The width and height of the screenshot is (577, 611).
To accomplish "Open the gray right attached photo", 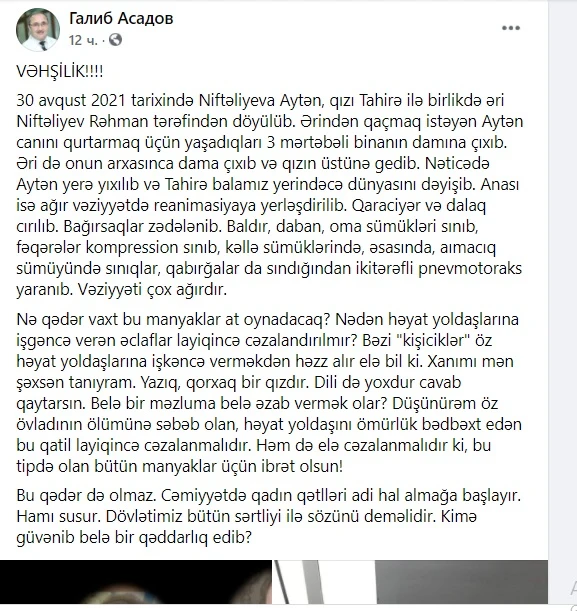I will click(x=461, y=582).
